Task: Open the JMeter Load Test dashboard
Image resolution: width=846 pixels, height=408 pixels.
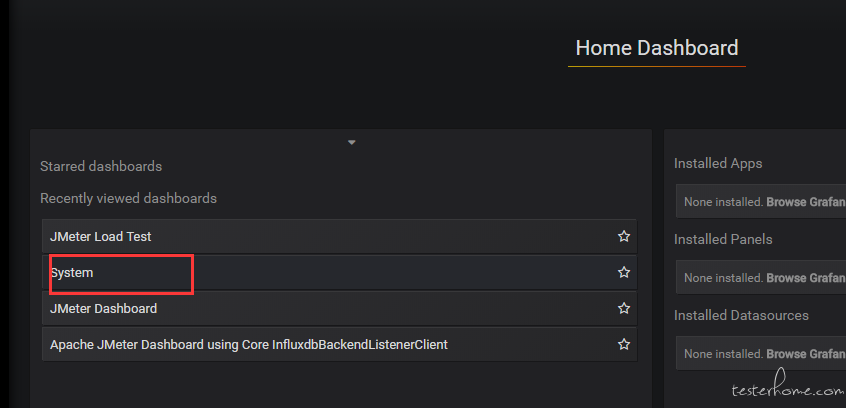Action: coord(101,237)
